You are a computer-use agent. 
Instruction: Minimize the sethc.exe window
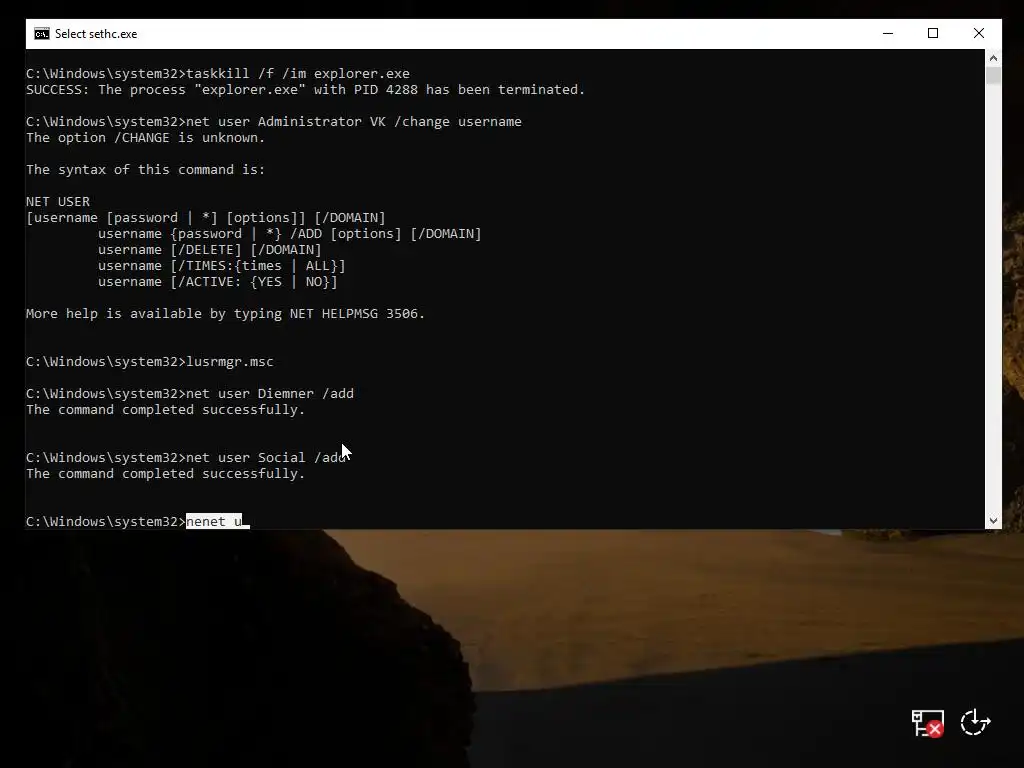click(x=888, y=33)
